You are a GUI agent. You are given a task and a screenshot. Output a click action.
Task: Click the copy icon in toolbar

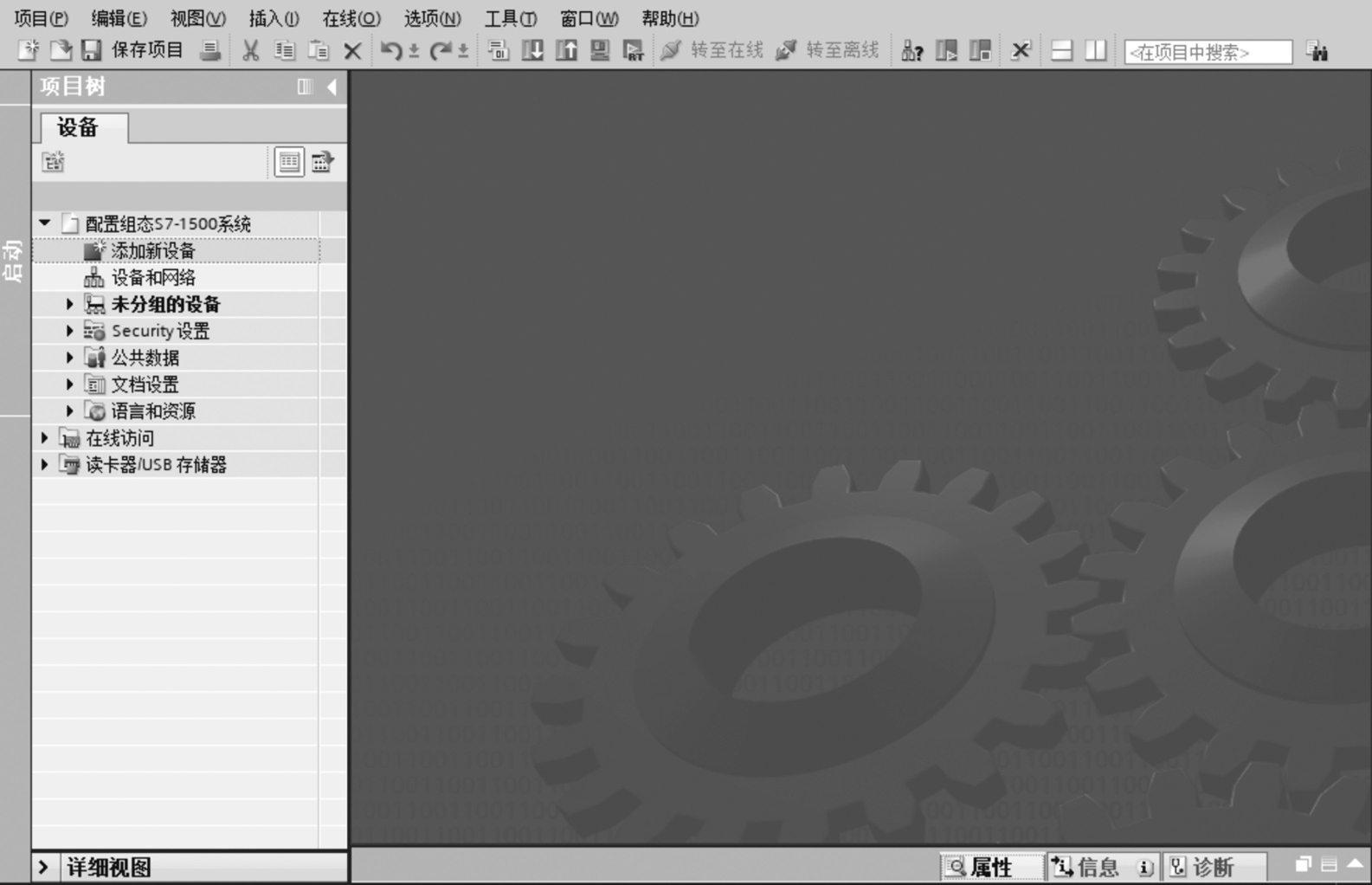coord(284,50)
